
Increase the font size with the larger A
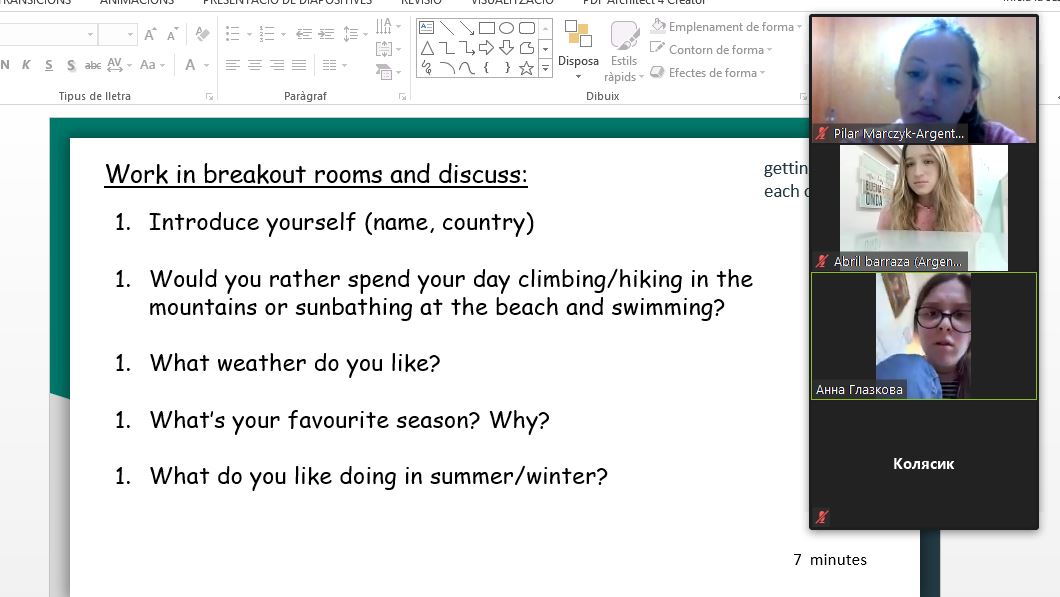click(150, 34)
